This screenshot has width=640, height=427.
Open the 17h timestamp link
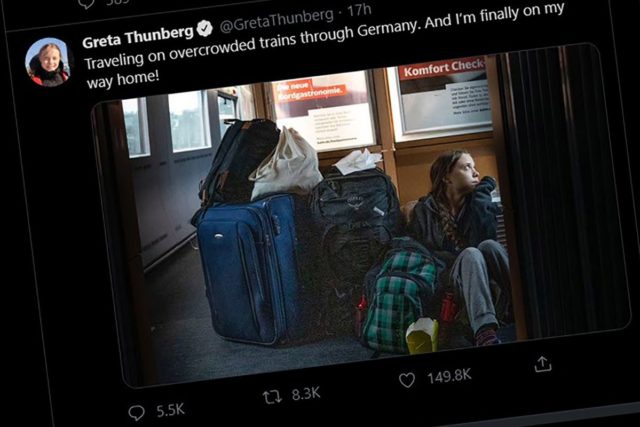point(359,11)
